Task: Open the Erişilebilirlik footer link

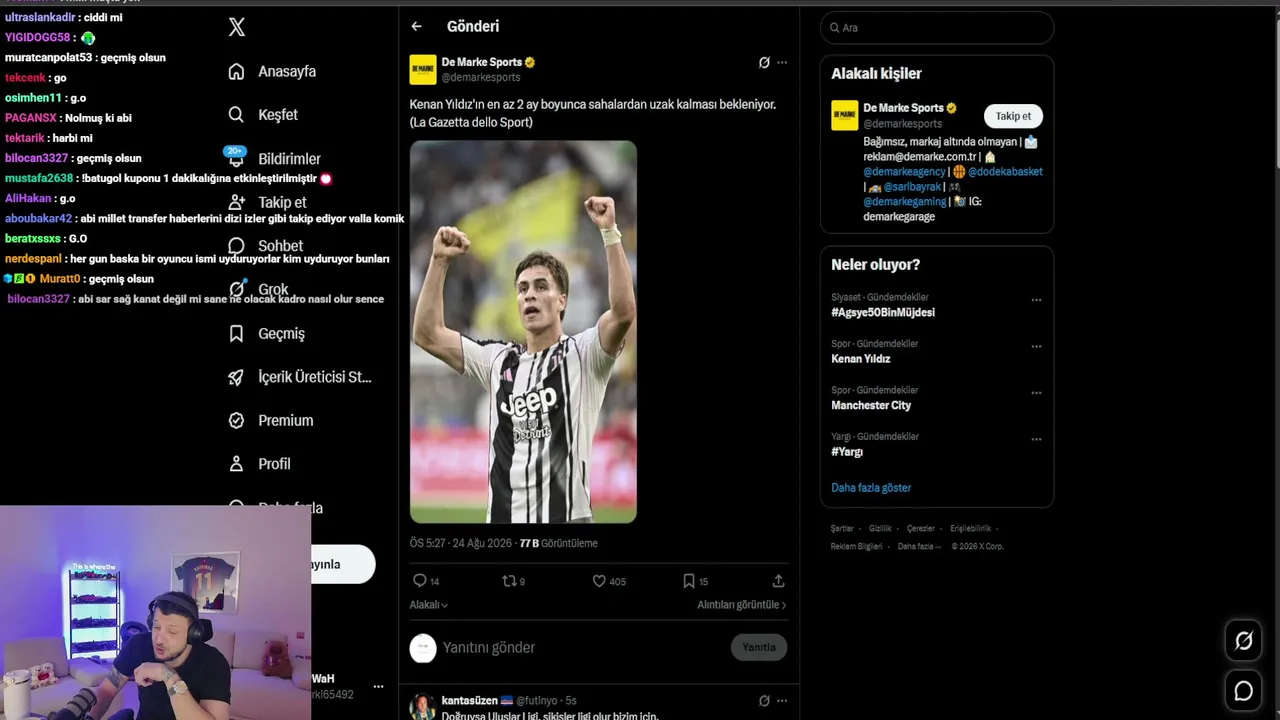Action: (x=970, y=529)
